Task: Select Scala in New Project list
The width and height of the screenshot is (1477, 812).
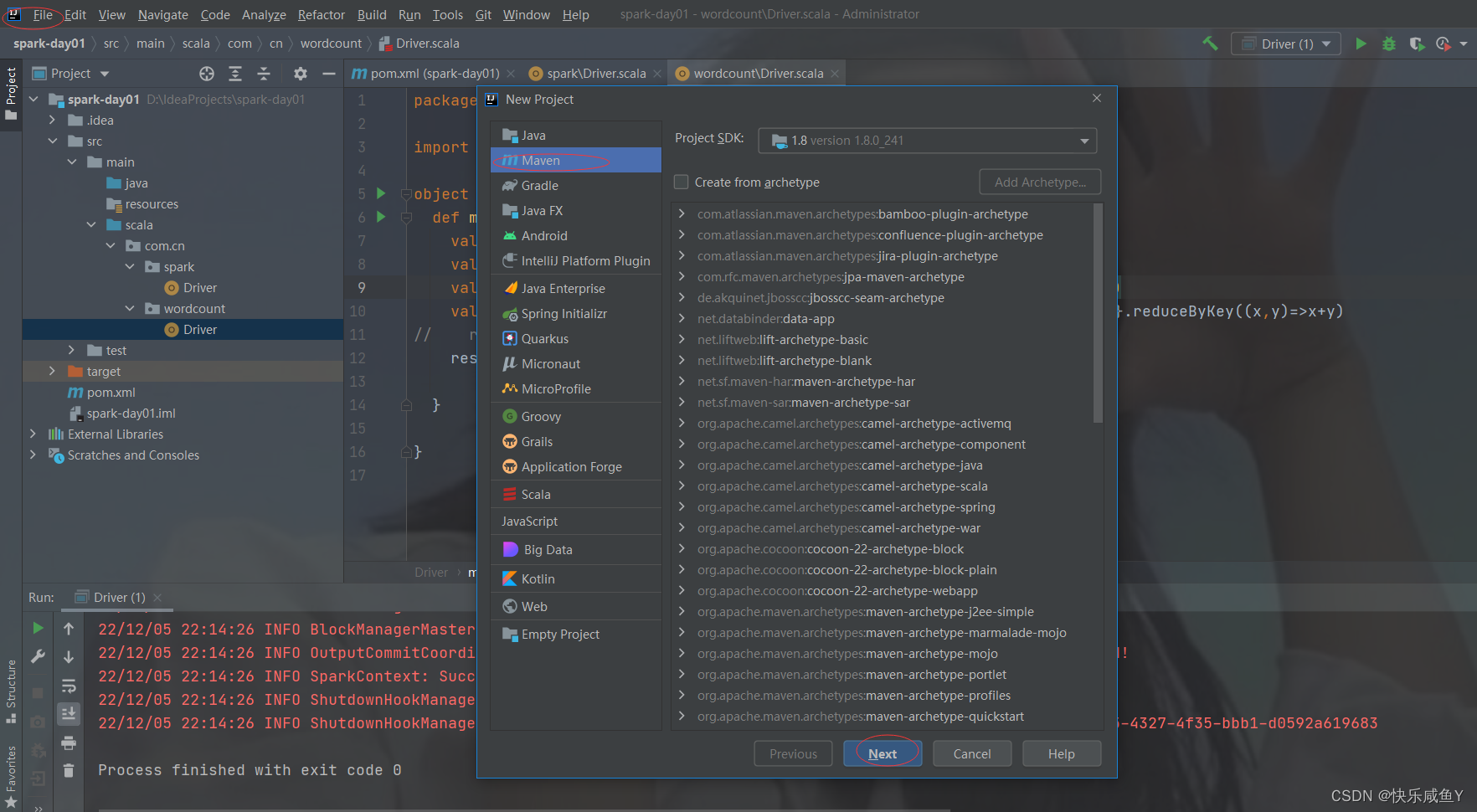Action: pyautogui.click(x=576, y=495)
